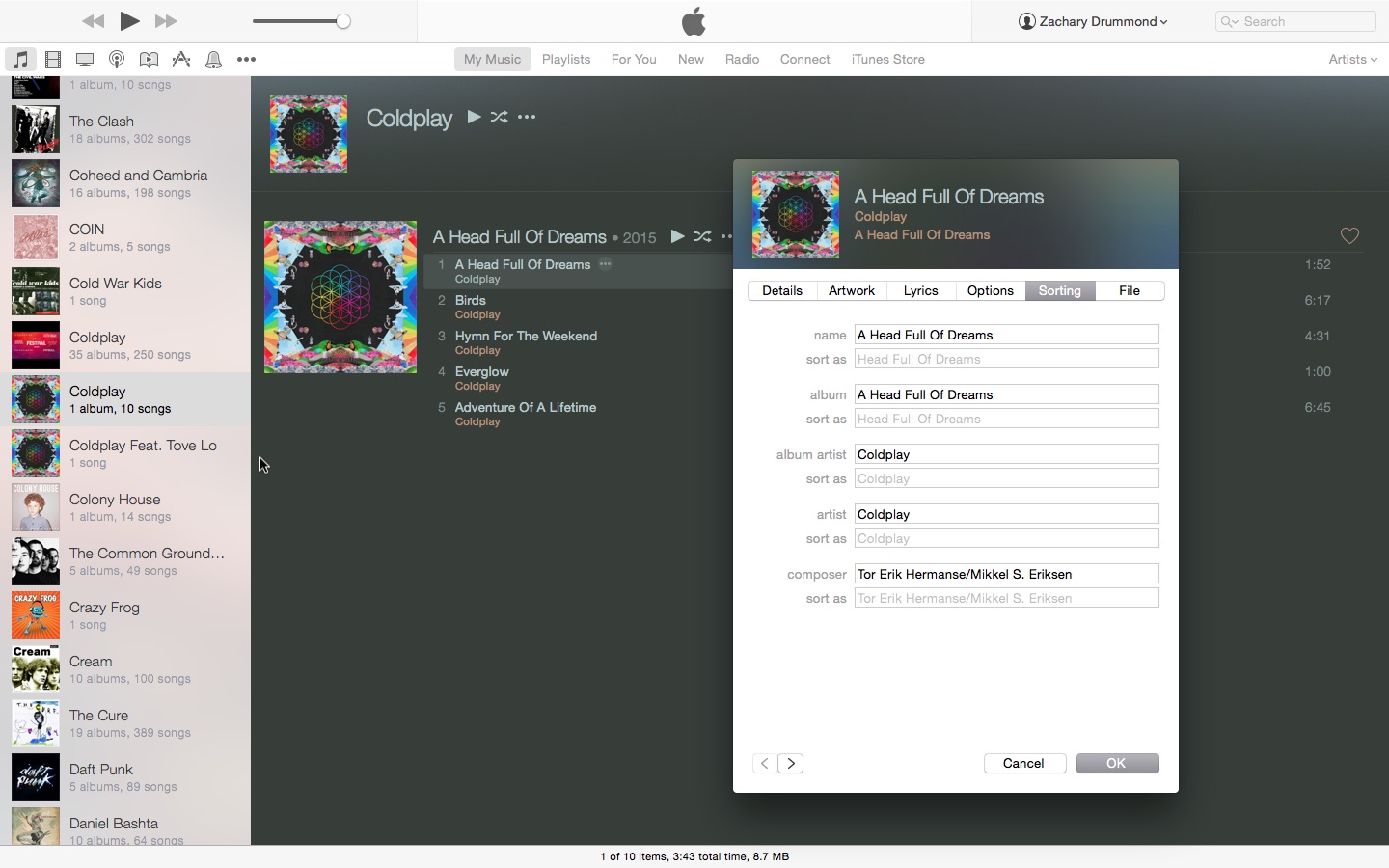Open the Books library icon
This screenshot has width=1389, height=868.
pyautogui.click(x=149, y=59)
